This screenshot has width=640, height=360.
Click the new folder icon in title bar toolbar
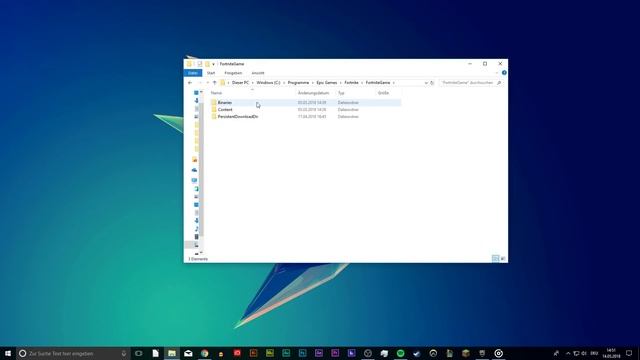tap(207, 64)
